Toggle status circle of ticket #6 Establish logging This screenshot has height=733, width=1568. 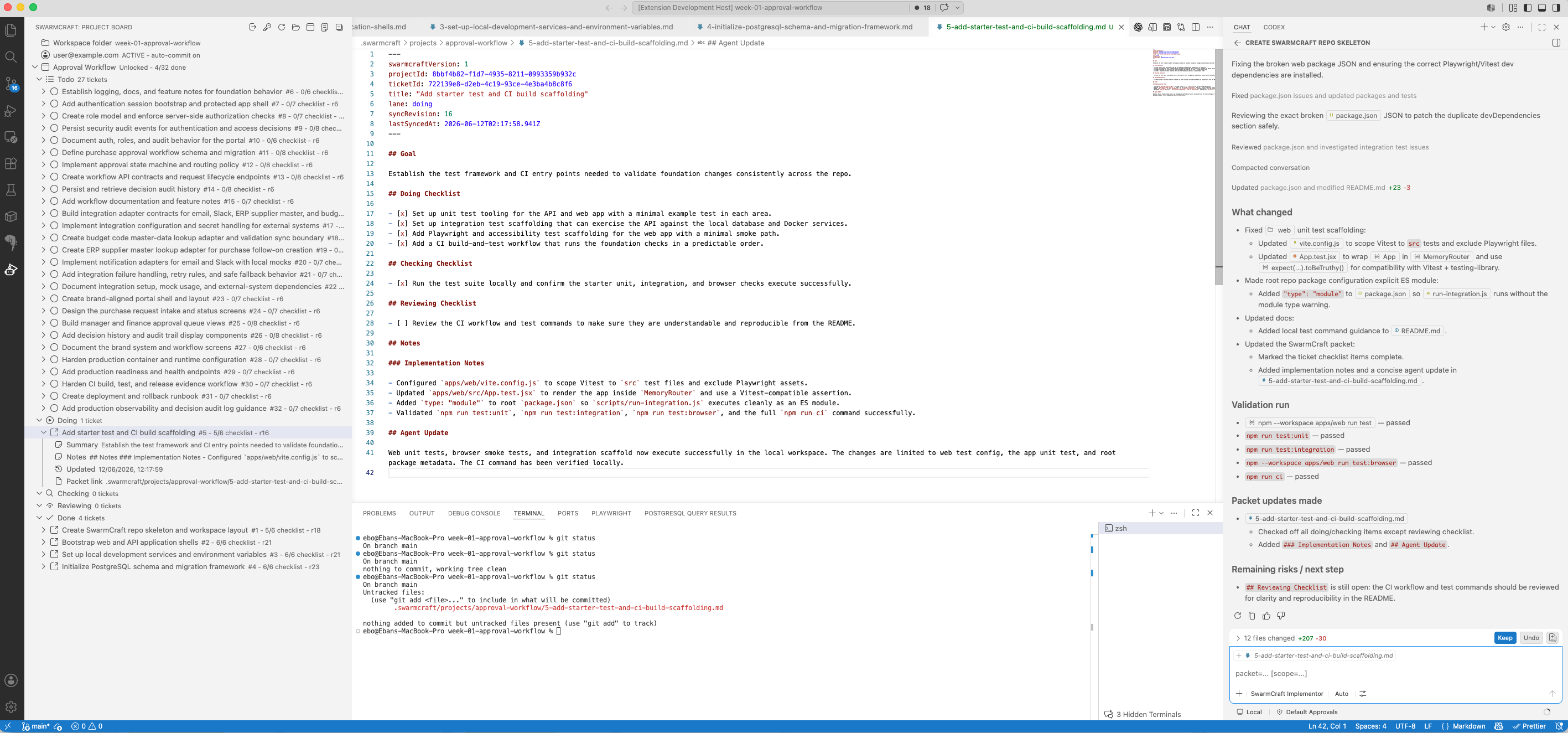pyautogui.click(x=54, y=91)
